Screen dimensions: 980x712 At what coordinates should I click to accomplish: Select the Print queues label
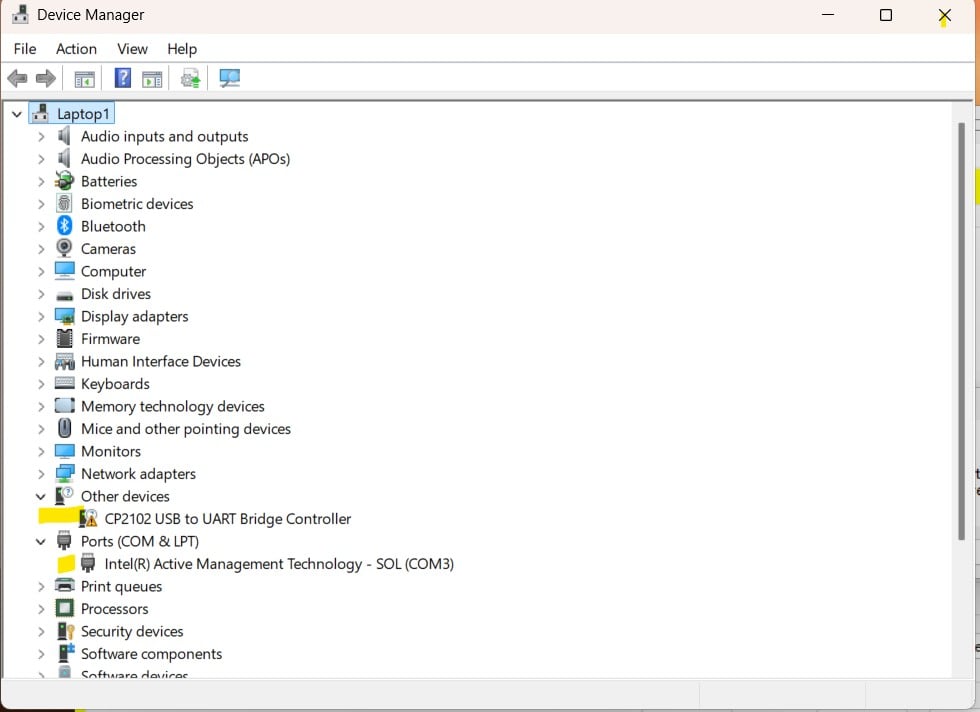[121, 586]
